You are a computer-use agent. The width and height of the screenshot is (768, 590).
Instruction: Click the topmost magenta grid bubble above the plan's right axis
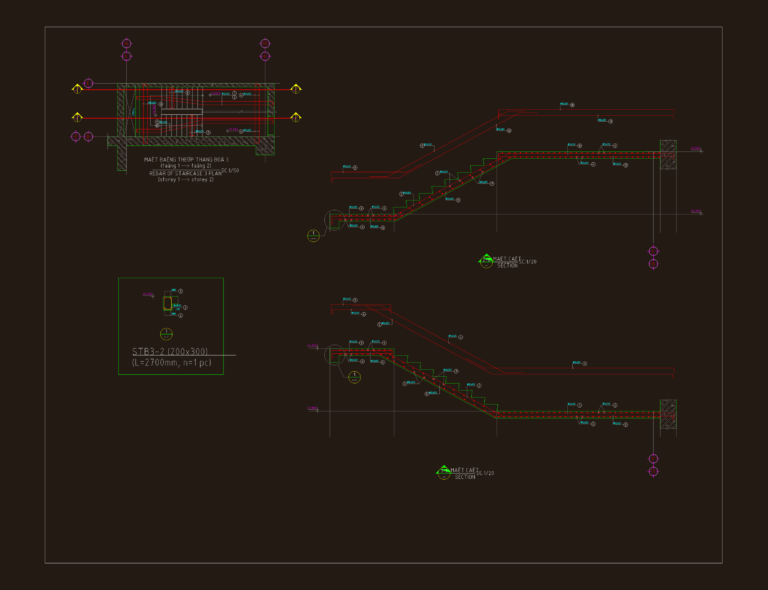[x=265, y=44]
